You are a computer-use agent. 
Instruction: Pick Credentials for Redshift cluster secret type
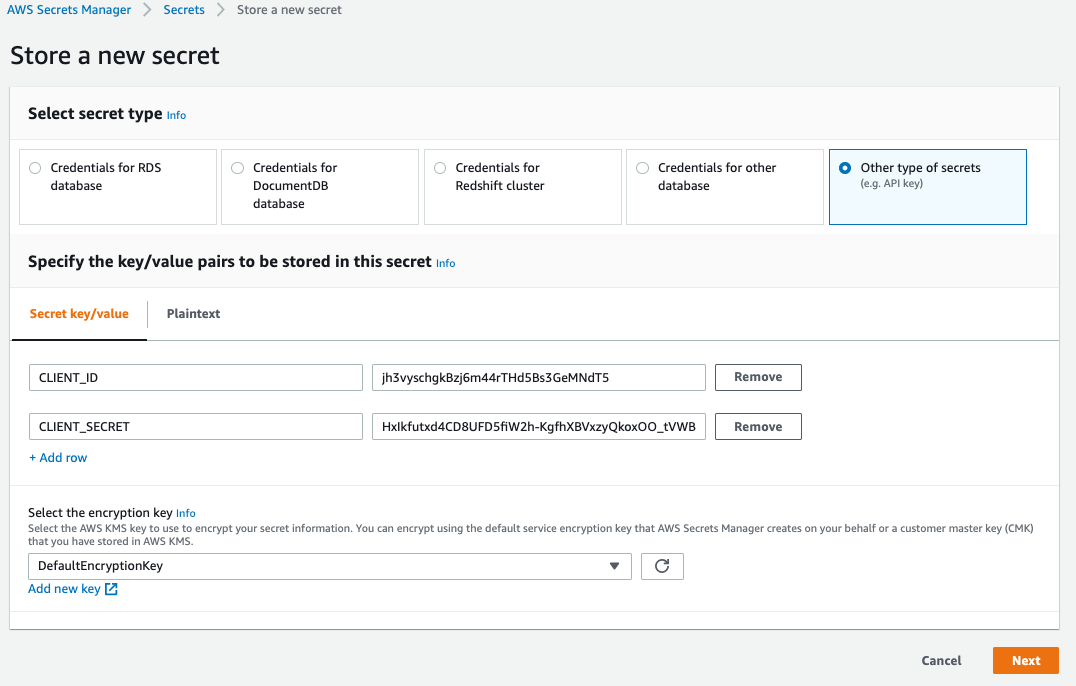(440, 167)
